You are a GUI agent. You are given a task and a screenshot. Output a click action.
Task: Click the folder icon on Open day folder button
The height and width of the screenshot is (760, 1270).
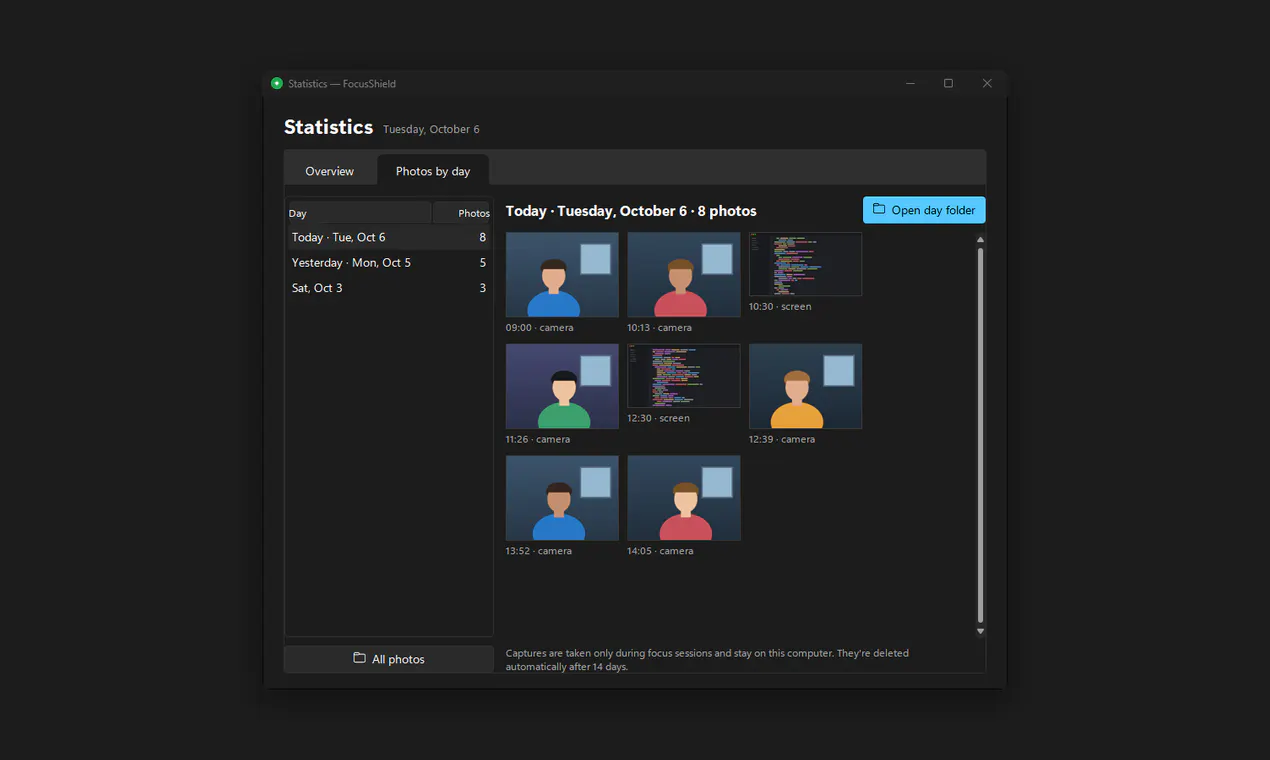click(x=879, y=210)
